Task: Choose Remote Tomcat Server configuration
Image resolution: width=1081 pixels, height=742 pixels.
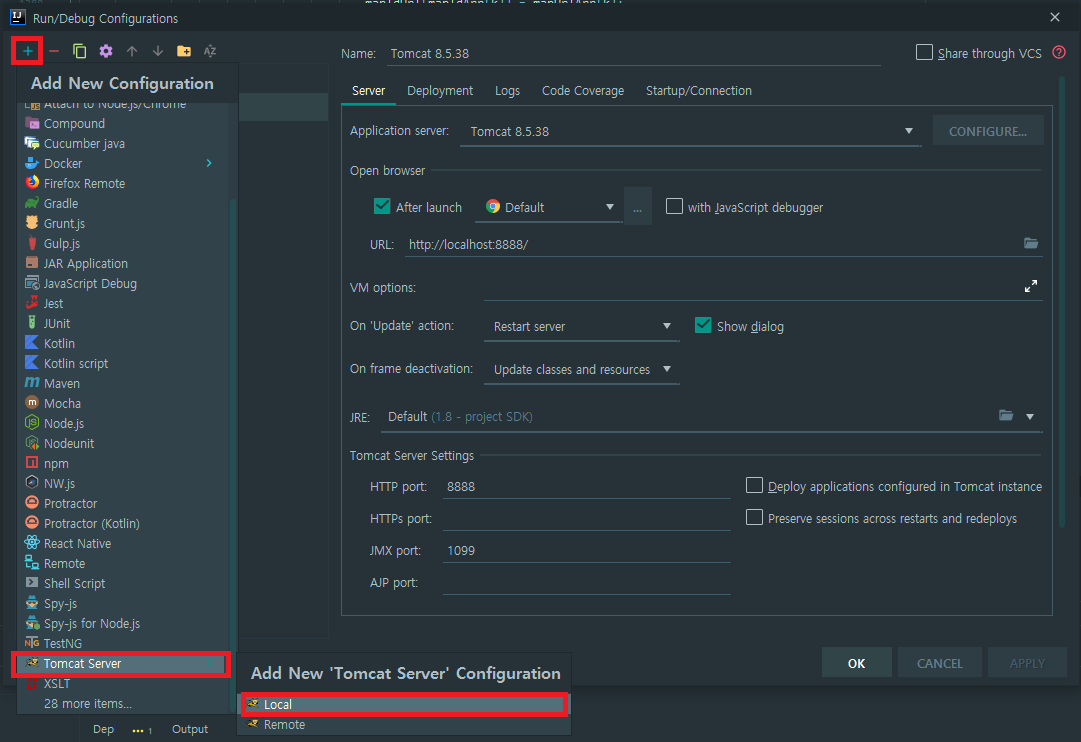Action: (405, 724)
